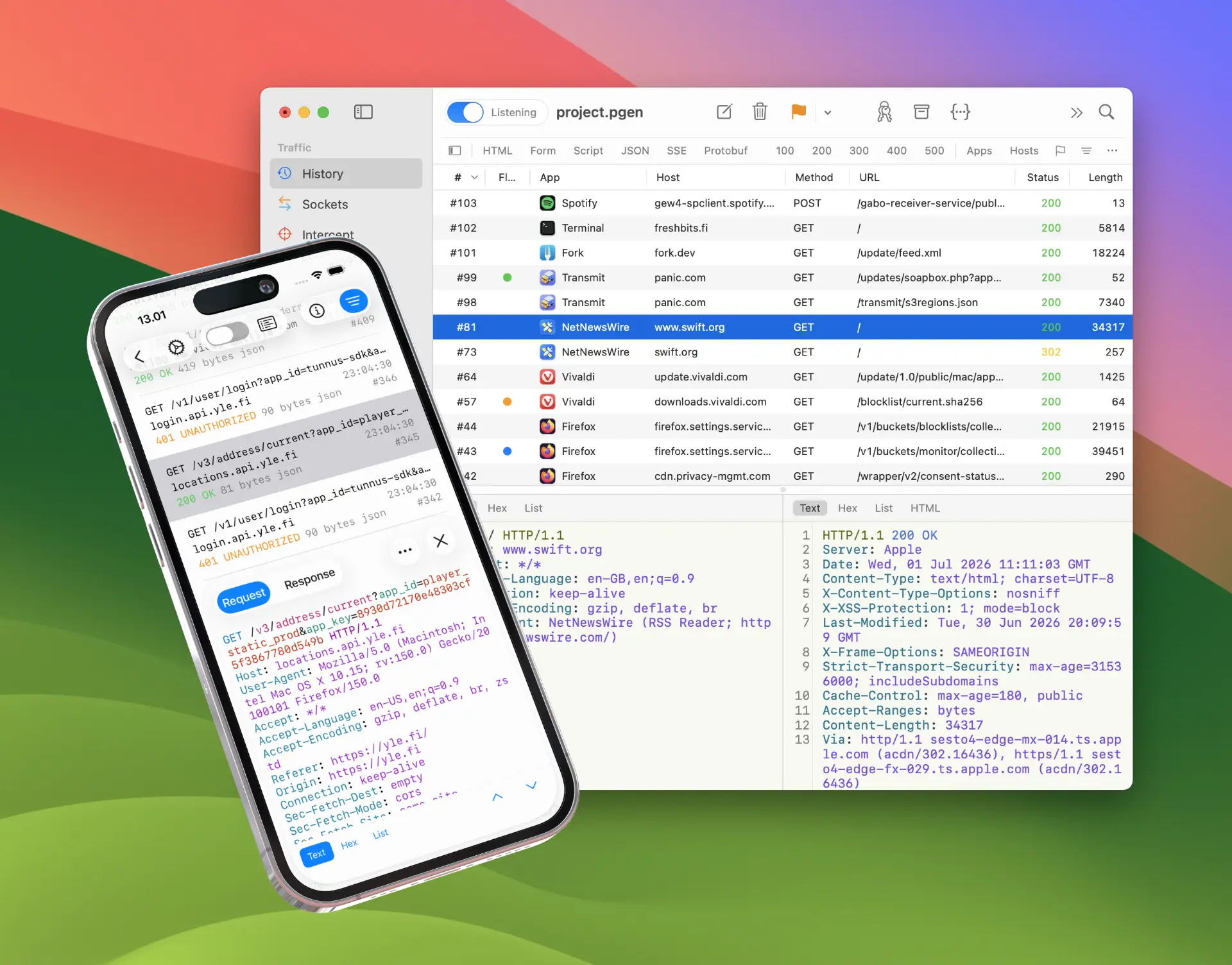Enable the Protobuf filter
Image resolution: width=1232 pixels, height=965 pixels.
click(x=725, y=151)
